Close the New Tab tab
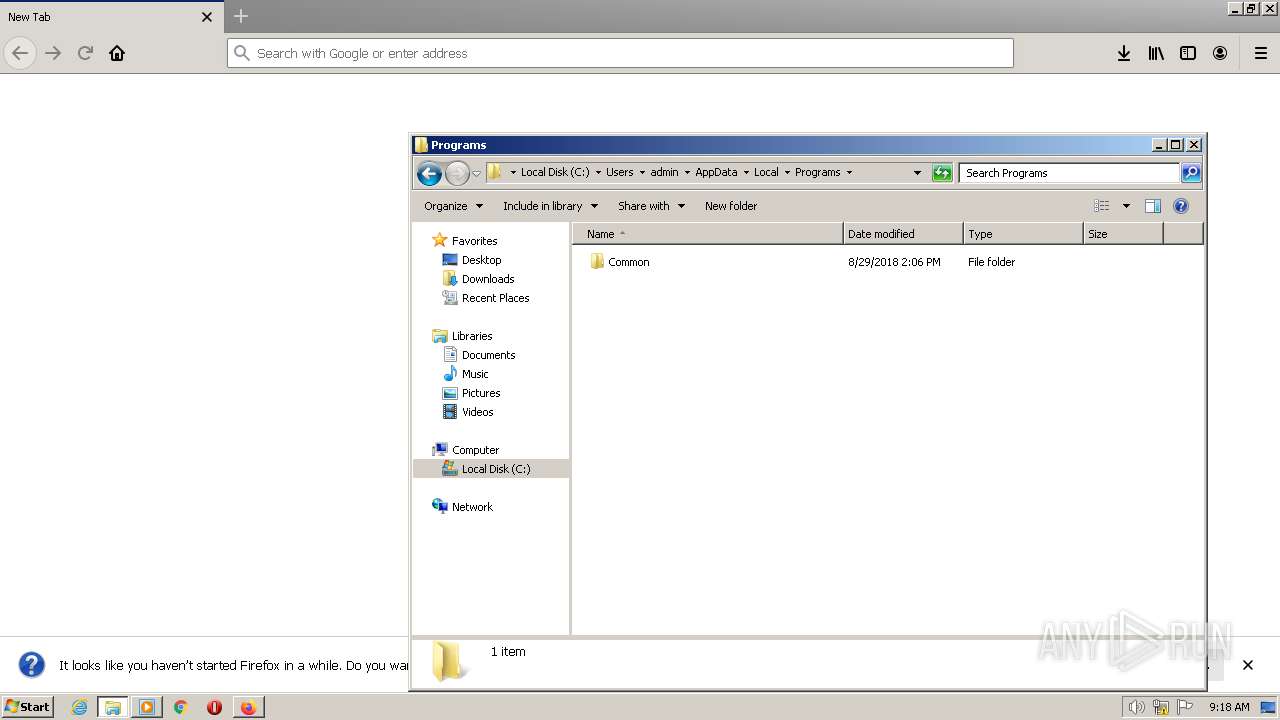 click(207, 17)
